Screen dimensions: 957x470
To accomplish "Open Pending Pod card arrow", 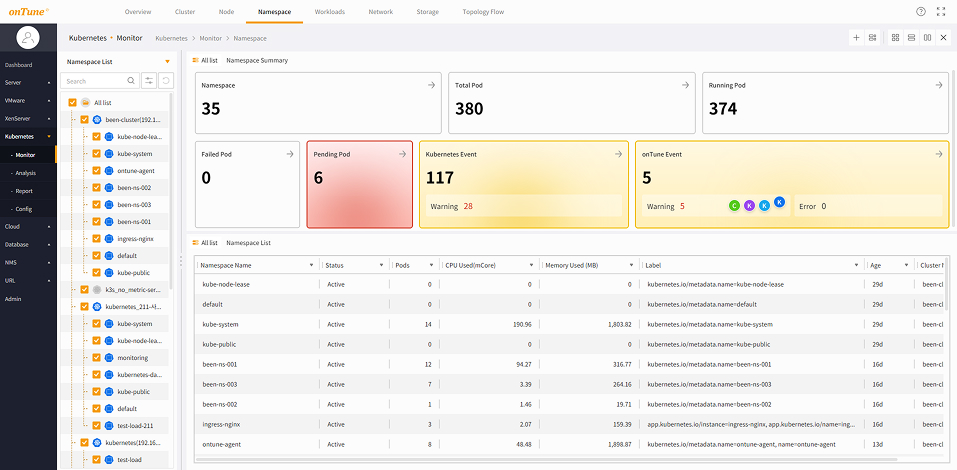I will [x=403, y=154].
